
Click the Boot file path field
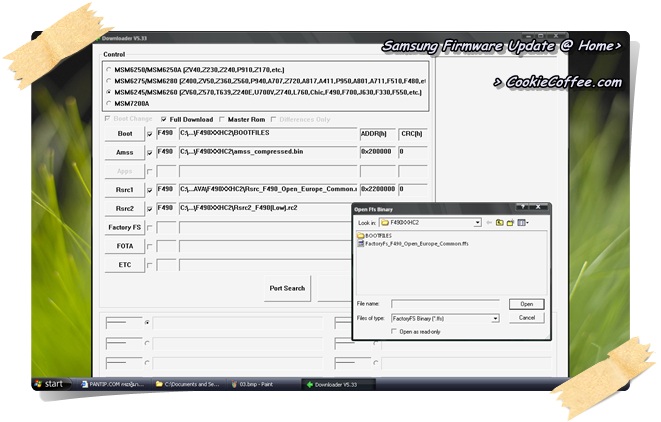[x=268, y=134]
